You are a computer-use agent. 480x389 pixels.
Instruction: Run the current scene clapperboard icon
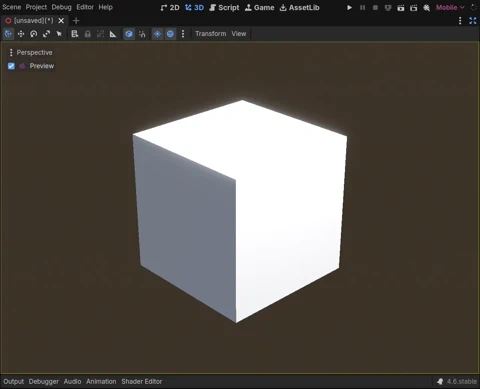pos(401,7)
